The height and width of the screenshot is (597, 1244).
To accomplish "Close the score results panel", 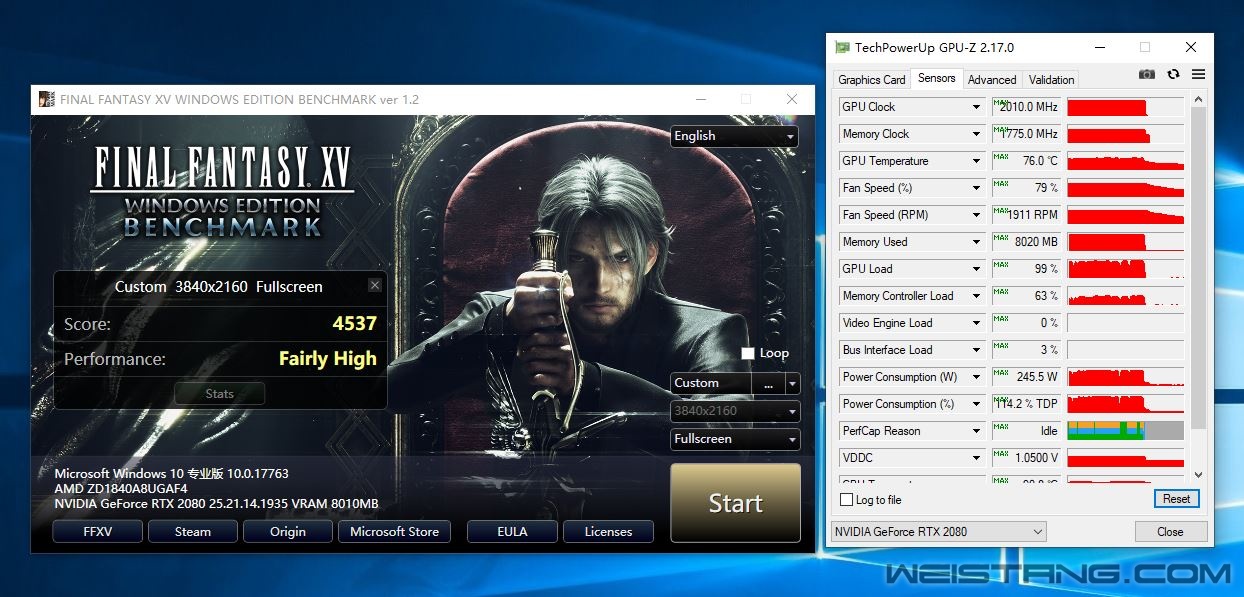I will (x=374, y=285).
